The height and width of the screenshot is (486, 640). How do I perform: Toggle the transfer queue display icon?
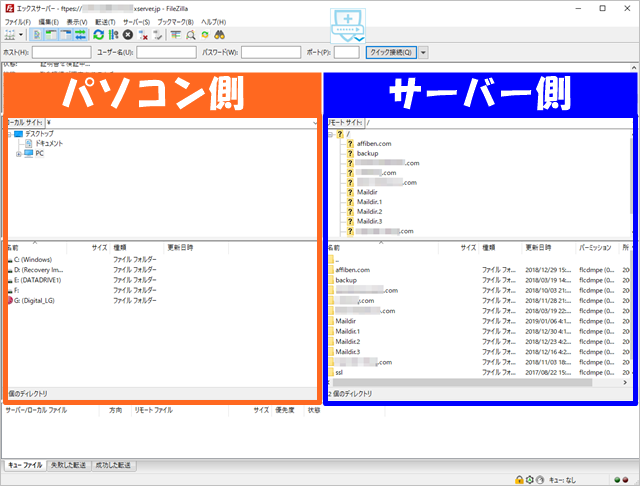pos(79,34)
